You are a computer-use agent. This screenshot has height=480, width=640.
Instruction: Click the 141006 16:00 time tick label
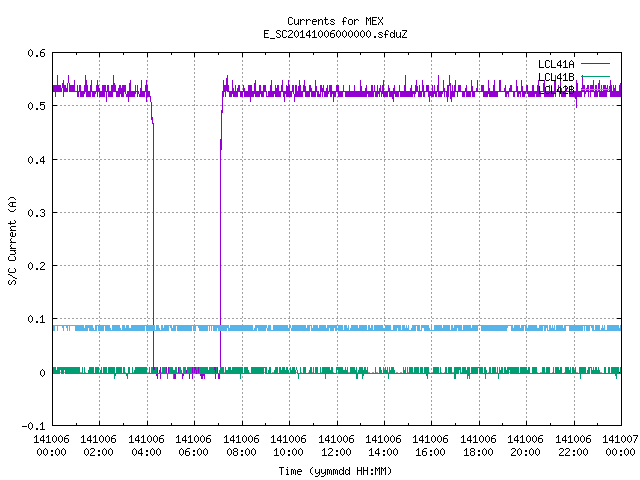tap(431, 446)
